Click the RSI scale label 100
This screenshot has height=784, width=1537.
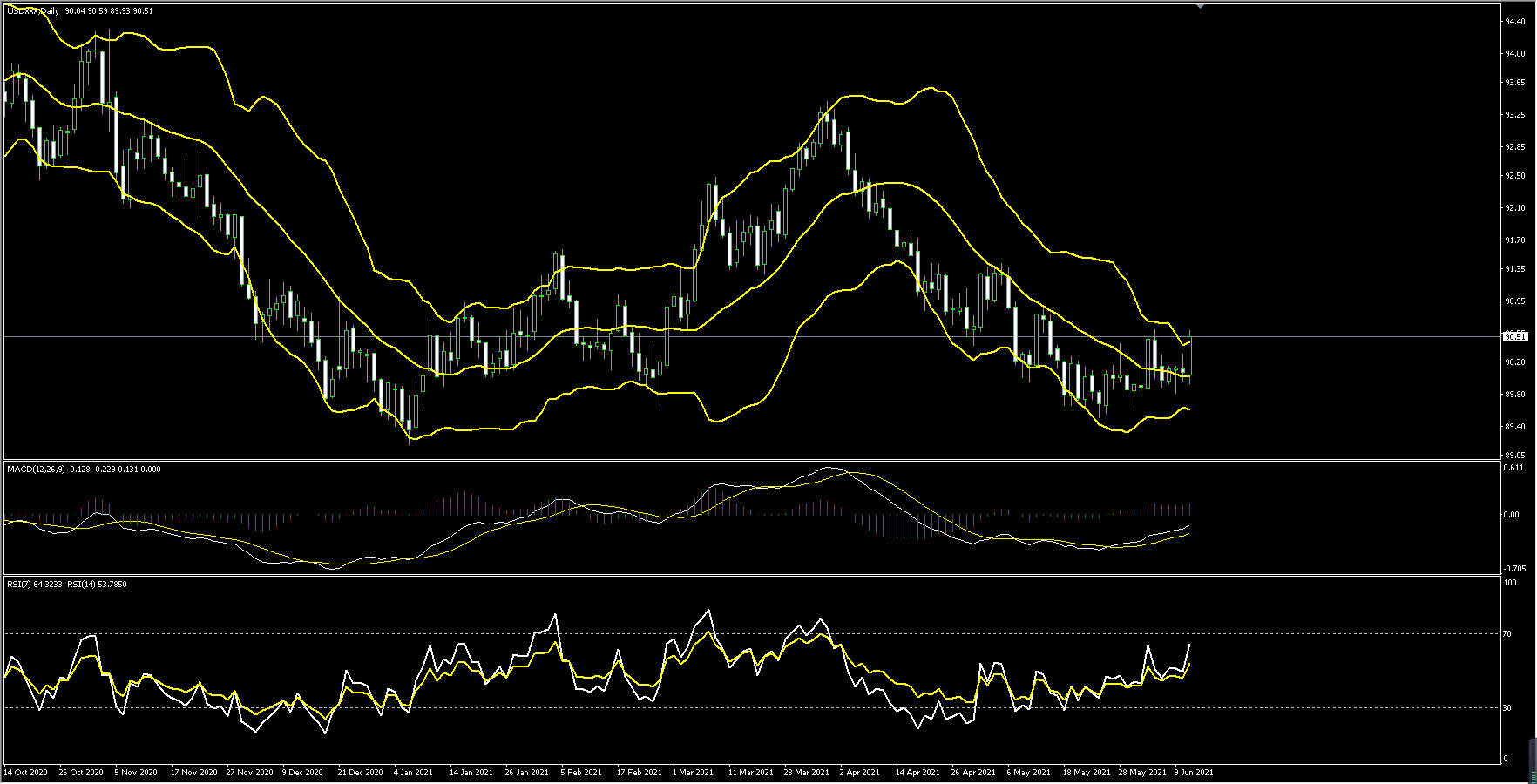coord(1511,583)
